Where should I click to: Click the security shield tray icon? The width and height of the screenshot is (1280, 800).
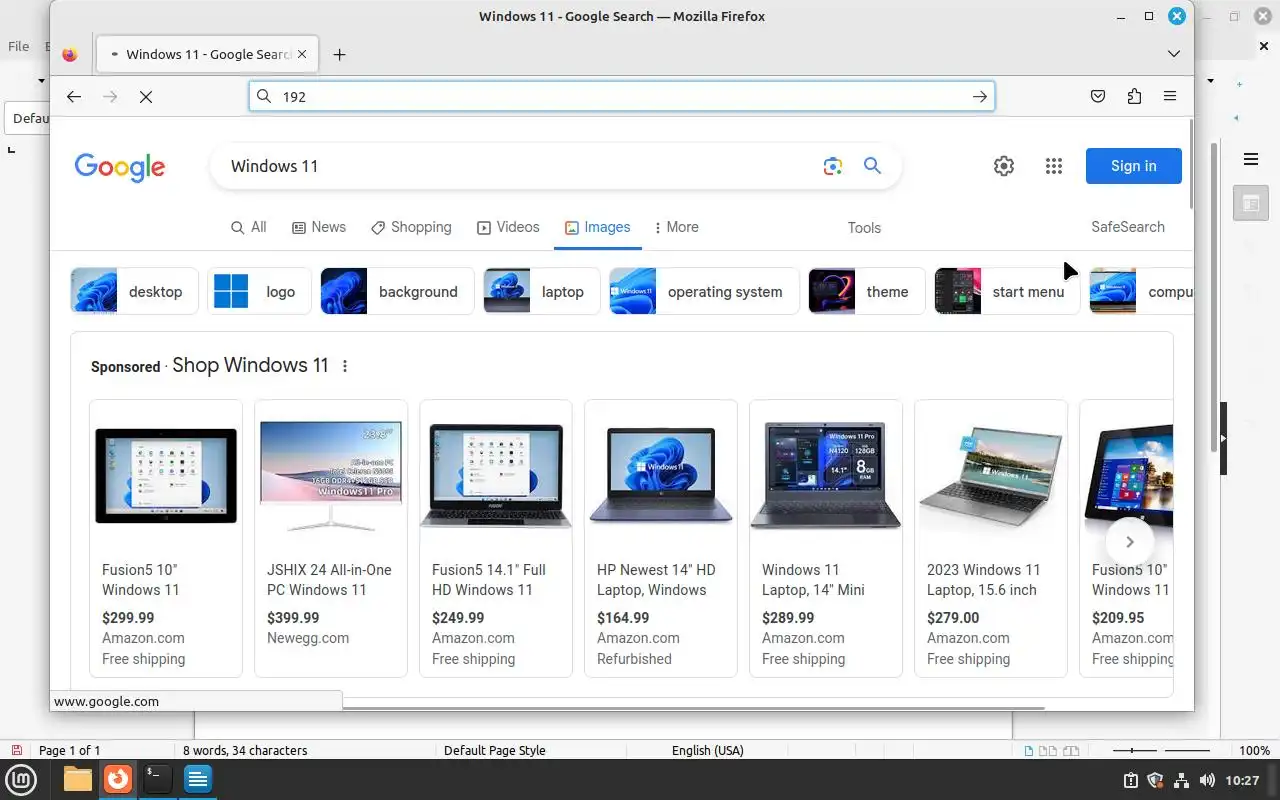tap(1155, 780)
